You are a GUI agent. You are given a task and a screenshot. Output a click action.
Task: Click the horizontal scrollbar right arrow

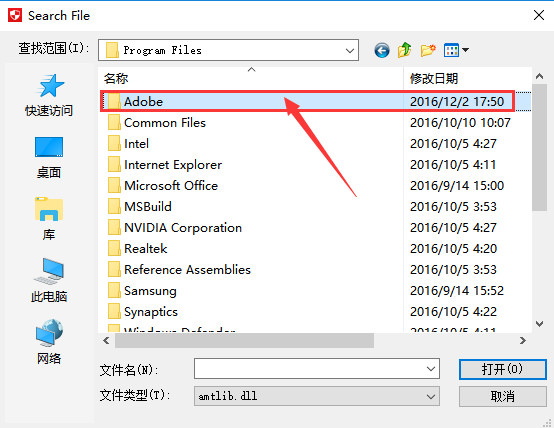(523, 340)
